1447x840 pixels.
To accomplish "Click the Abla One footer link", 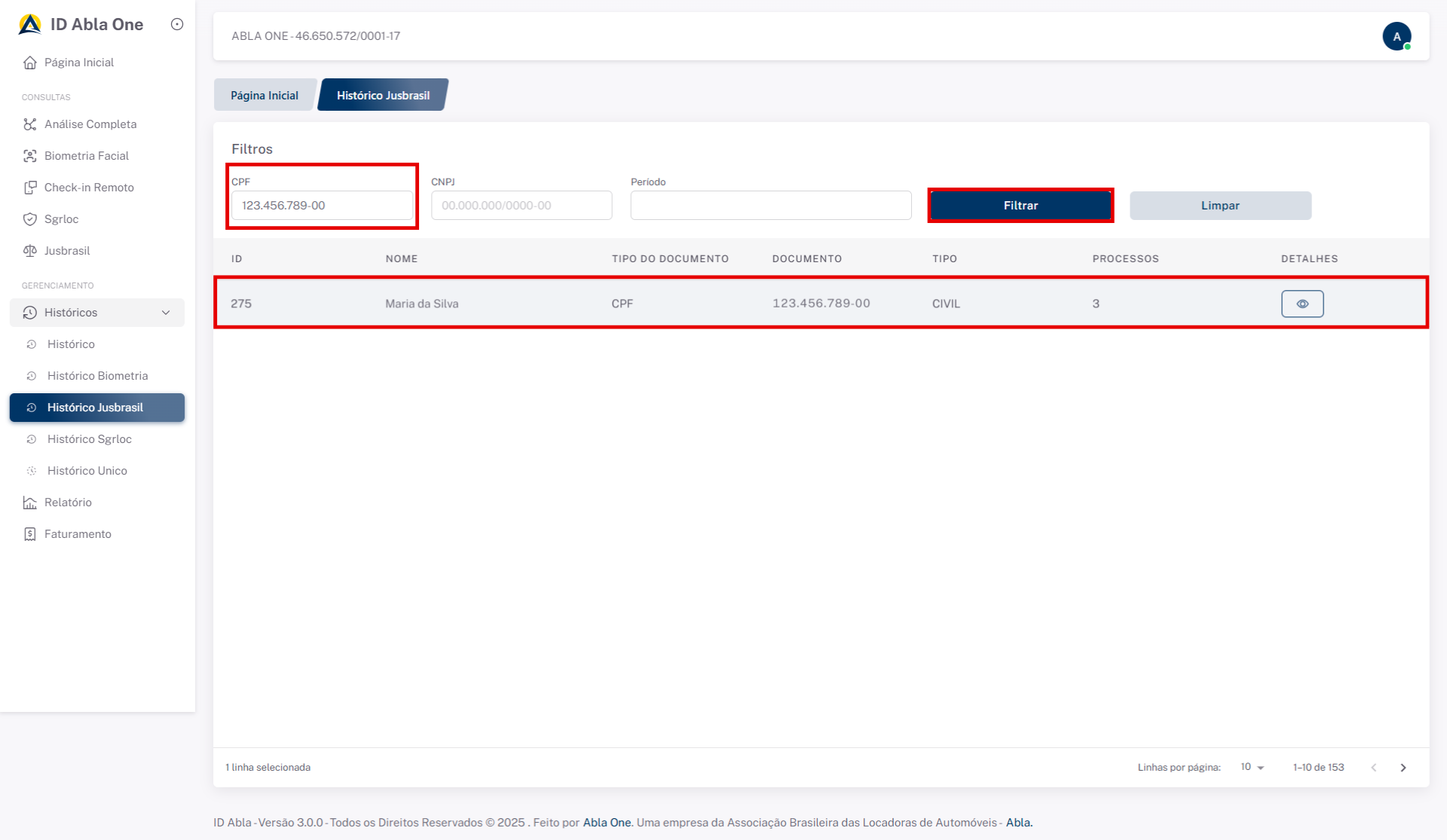I will (x=607, y=823).
